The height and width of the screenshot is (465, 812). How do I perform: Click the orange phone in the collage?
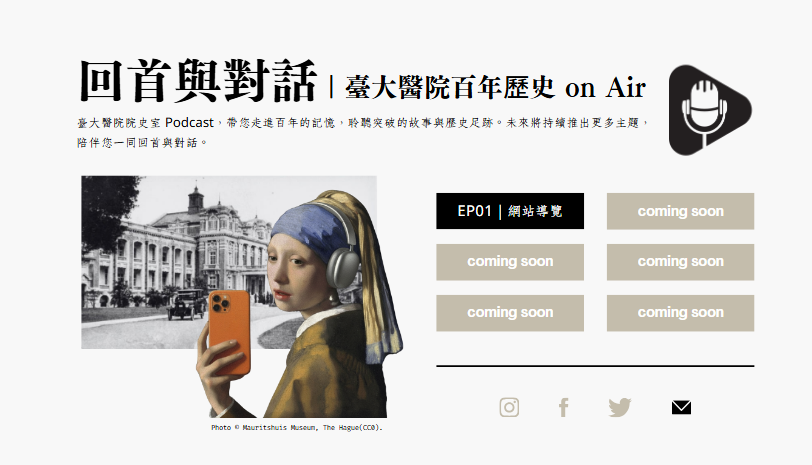tap(229, 332)
